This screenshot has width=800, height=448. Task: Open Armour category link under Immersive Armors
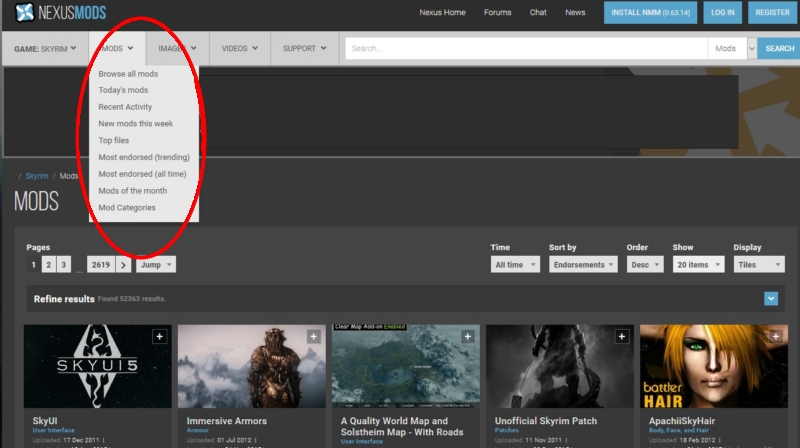coord(197,431)
